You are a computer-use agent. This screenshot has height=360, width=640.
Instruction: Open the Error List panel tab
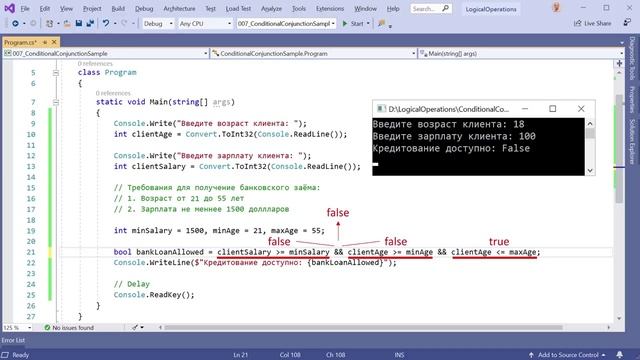(x=13, y=340)
